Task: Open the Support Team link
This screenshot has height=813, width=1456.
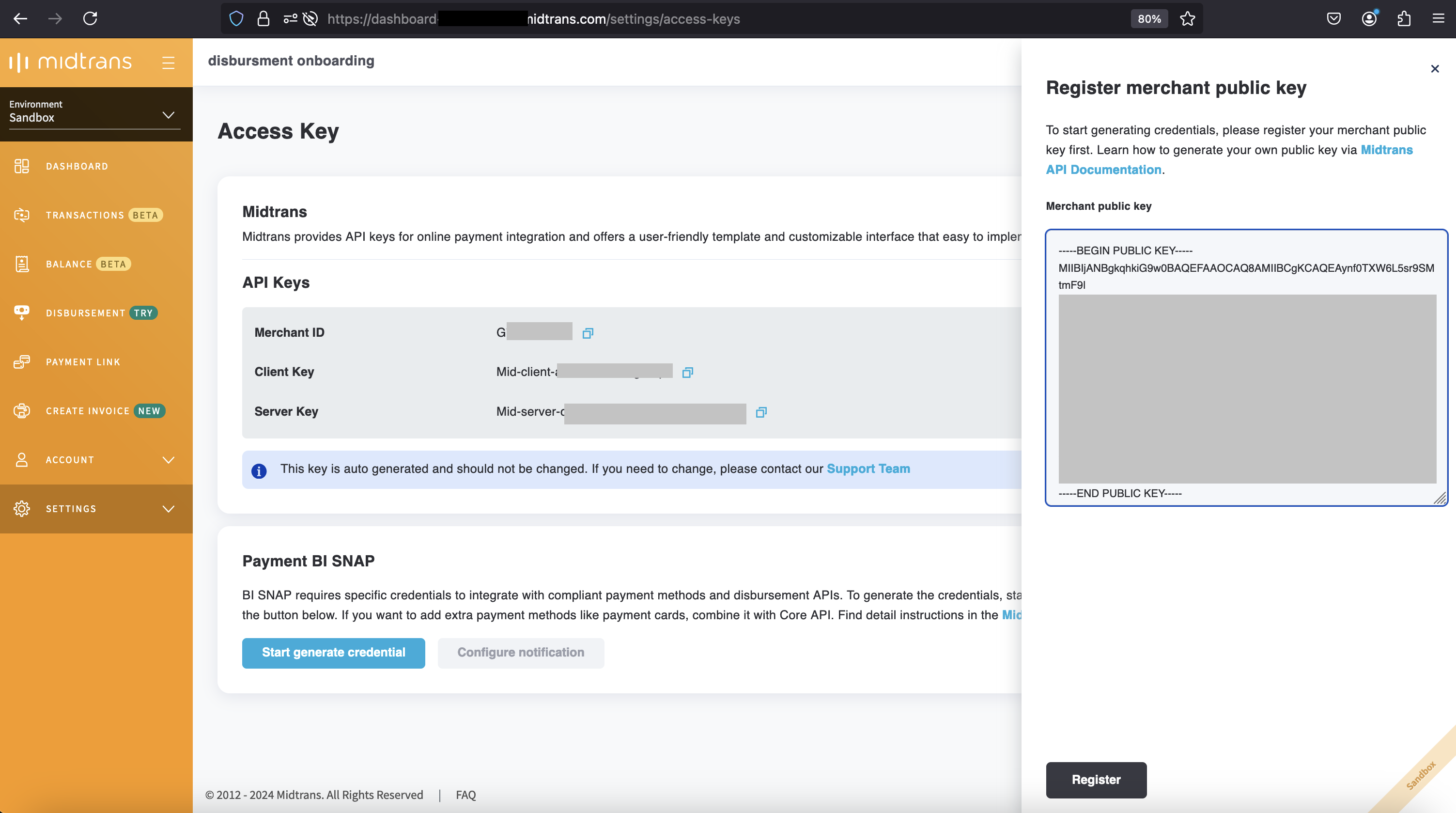Action: (868, 469)
